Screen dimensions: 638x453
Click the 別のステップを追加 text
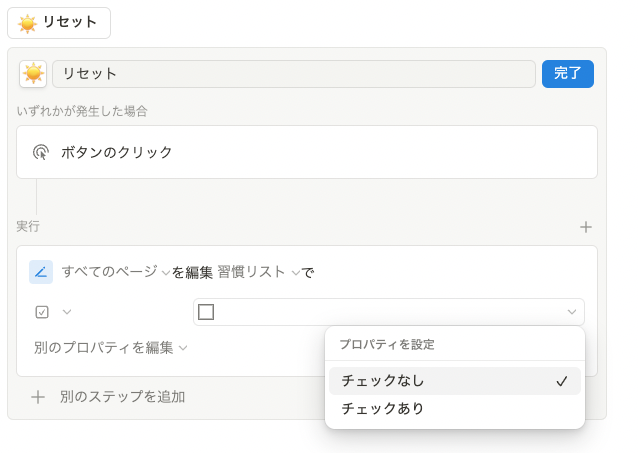pyautogui.click(x=122, y=397)
